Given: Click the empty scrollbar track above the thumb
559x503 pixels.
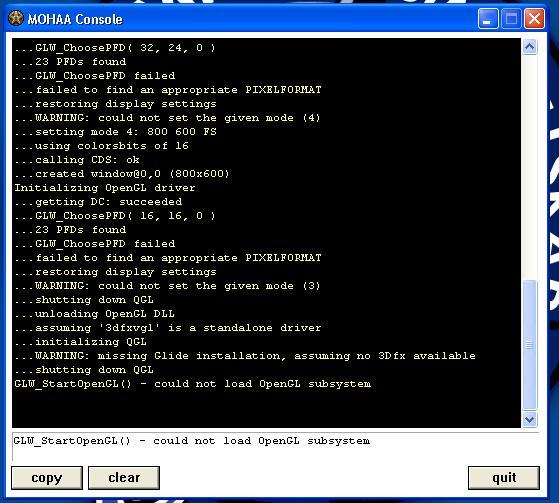Looking at the screenshot, I should pyautogui.click(x=530, y=167).
